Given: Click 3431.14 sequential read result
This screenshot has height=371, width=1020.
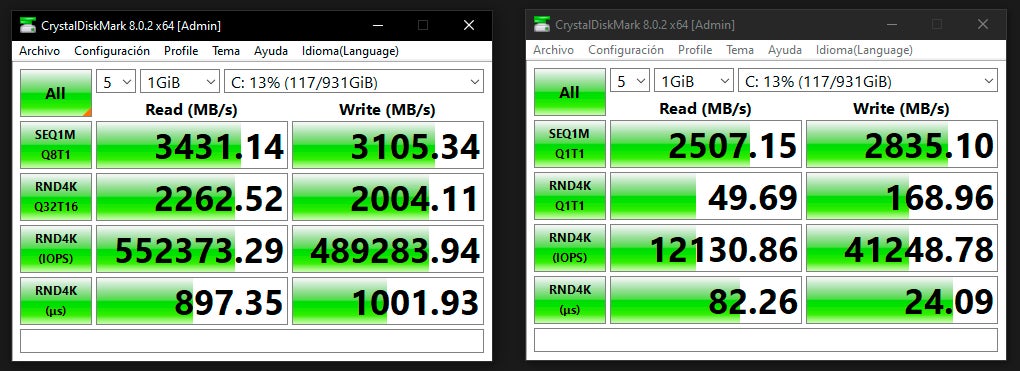Looking at the screenshot, I should [x=192, y=145].
